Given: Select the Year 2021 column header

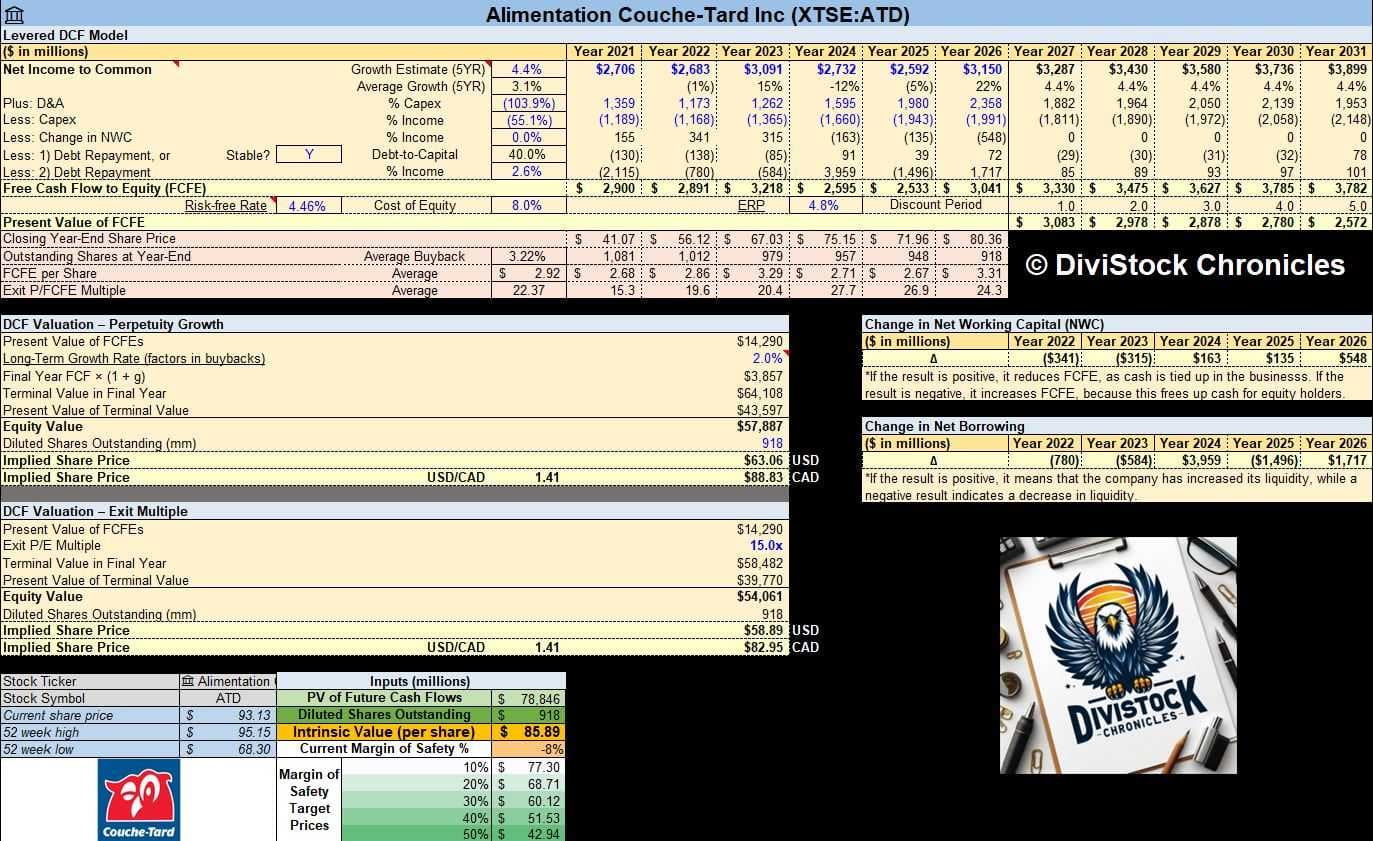Looking at the screenshot, I should click(x=603, y=51).
